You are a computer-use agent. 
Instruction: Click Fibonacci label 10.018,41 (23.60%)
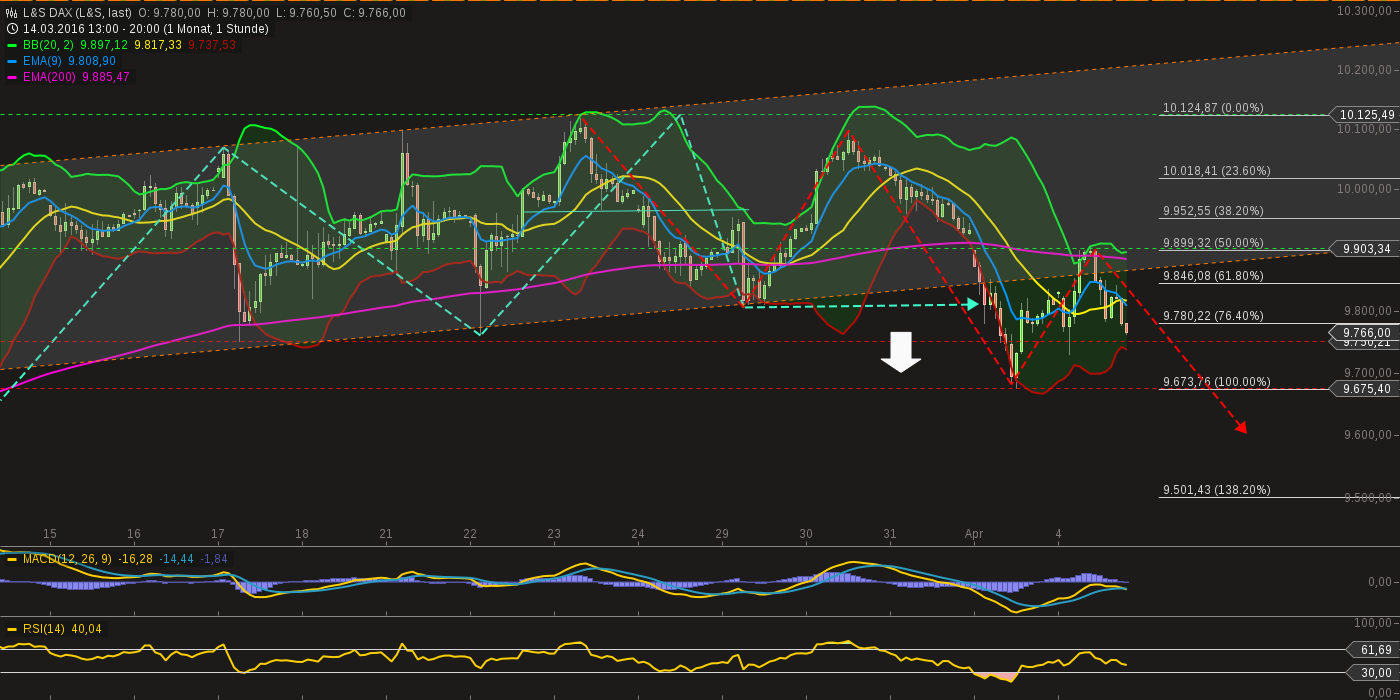point(1216,171)
